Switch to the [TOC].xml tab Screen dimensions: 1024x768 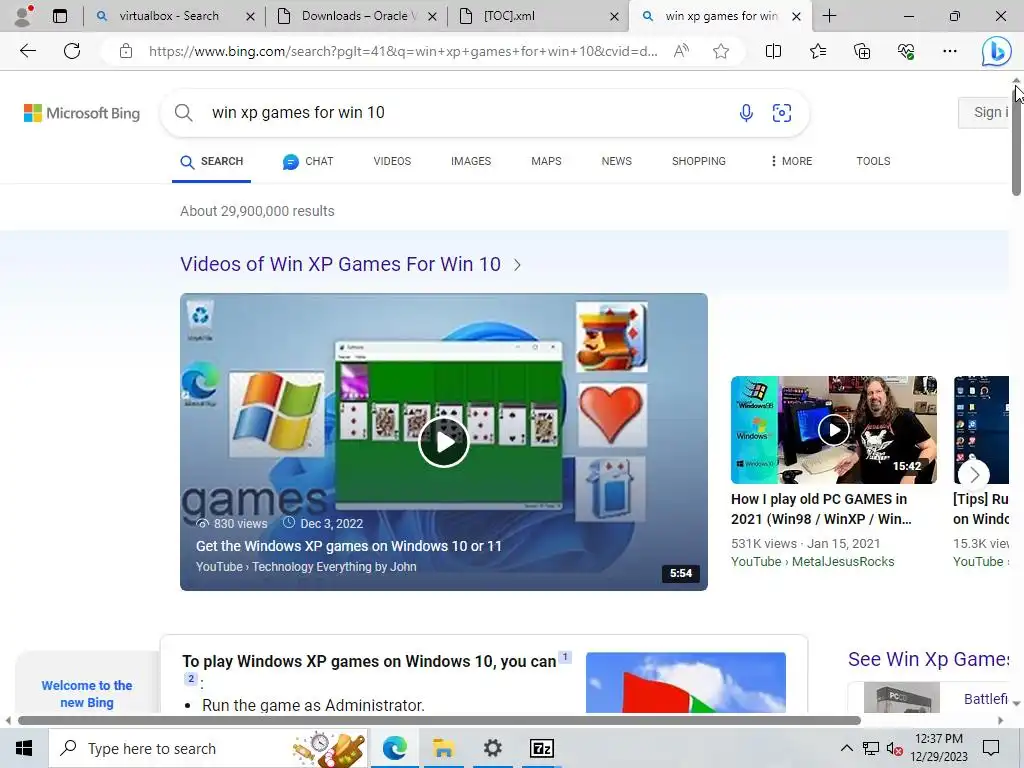[x=509, y=16]
